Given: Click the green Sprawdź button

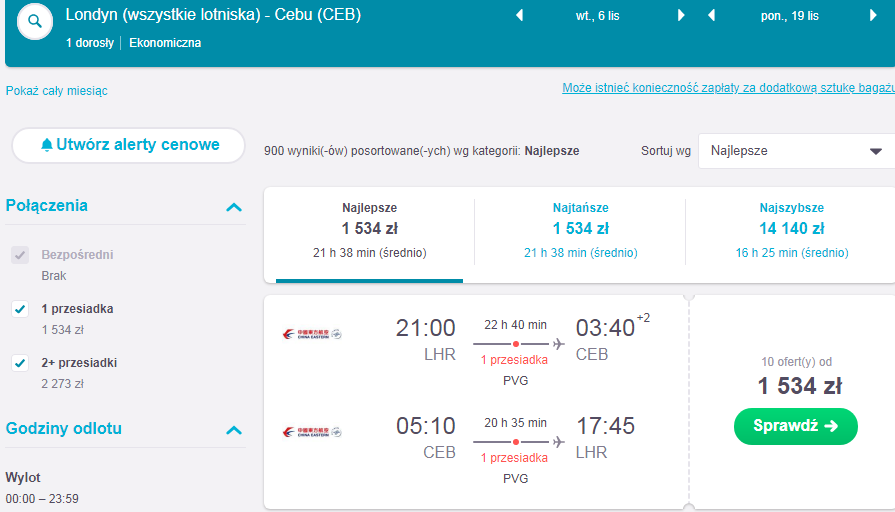Looking at the screenshot, I should pyautogui.click(x=796, y=426).
